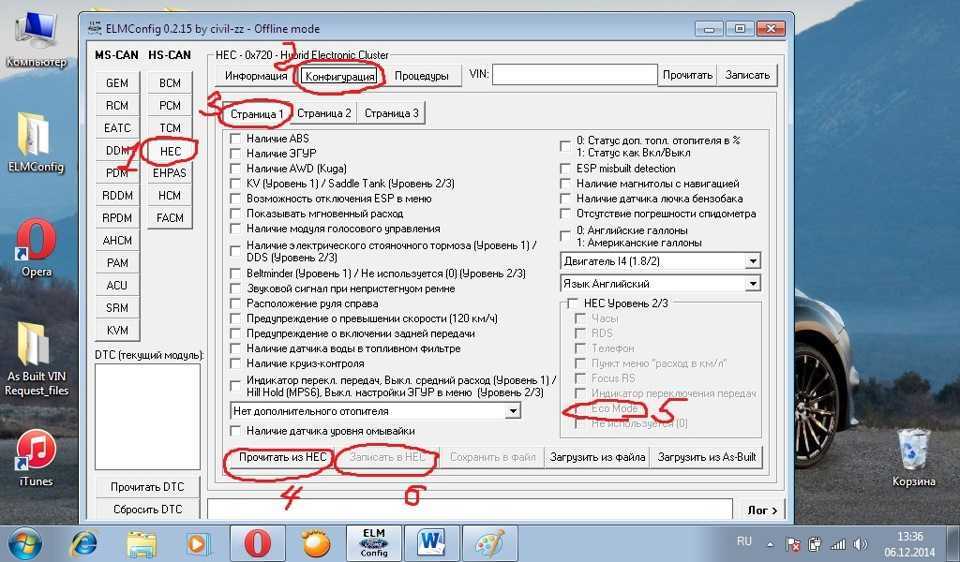Enable the HEC Уровень 2/3 checkbox
This screenshot has height=562, width=960.
tap(572, 303)
